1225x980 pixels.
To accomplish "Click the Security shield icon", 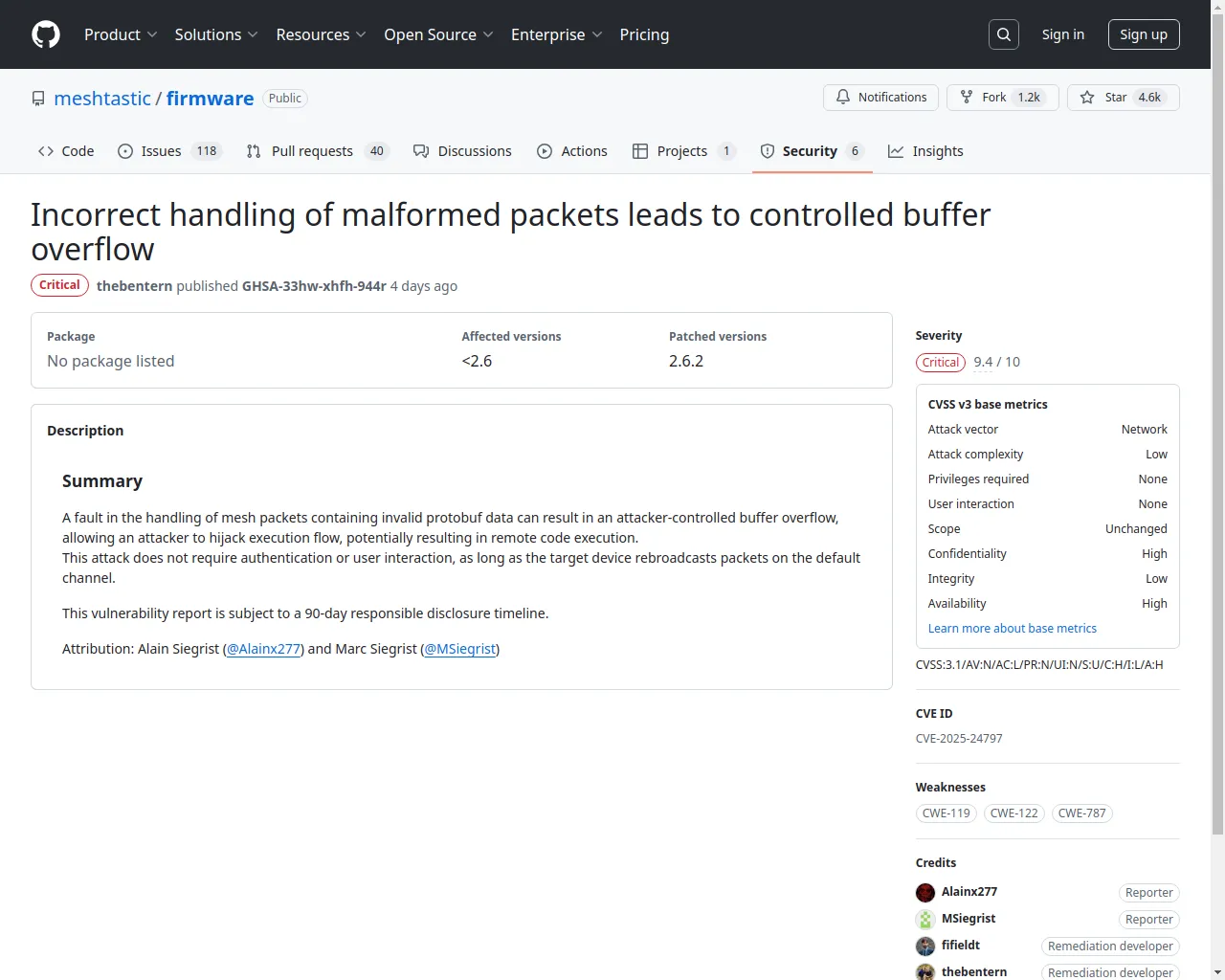I will pyautogui.click(x=768, y=151).
